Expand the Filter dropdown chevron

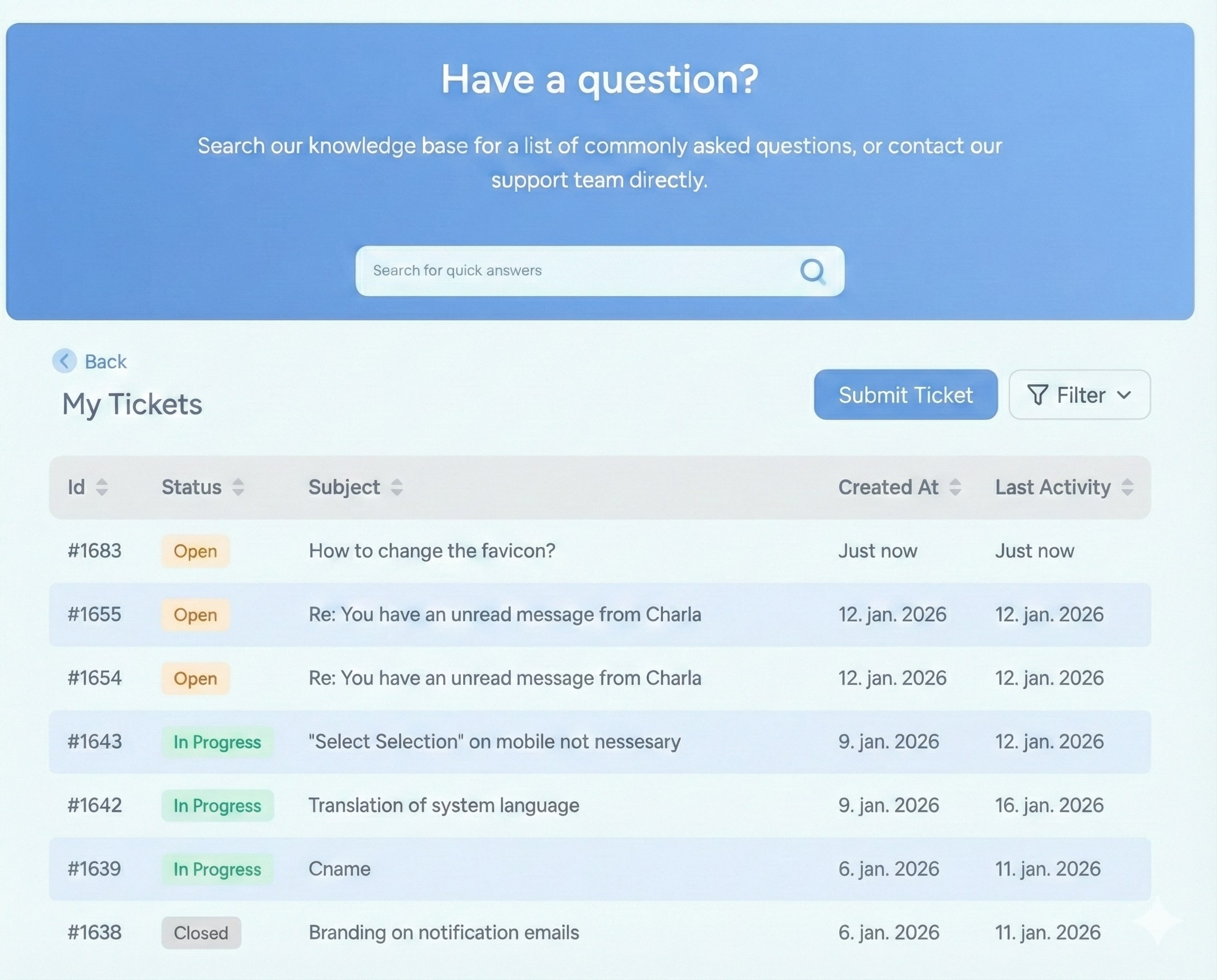[x=1124, y=394]
